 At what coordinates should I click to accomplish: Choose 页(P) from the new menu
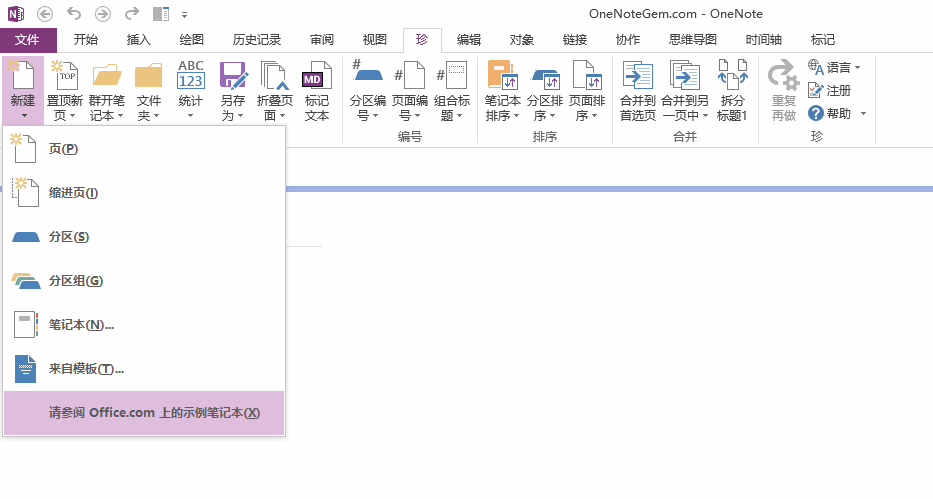(144, 149)
